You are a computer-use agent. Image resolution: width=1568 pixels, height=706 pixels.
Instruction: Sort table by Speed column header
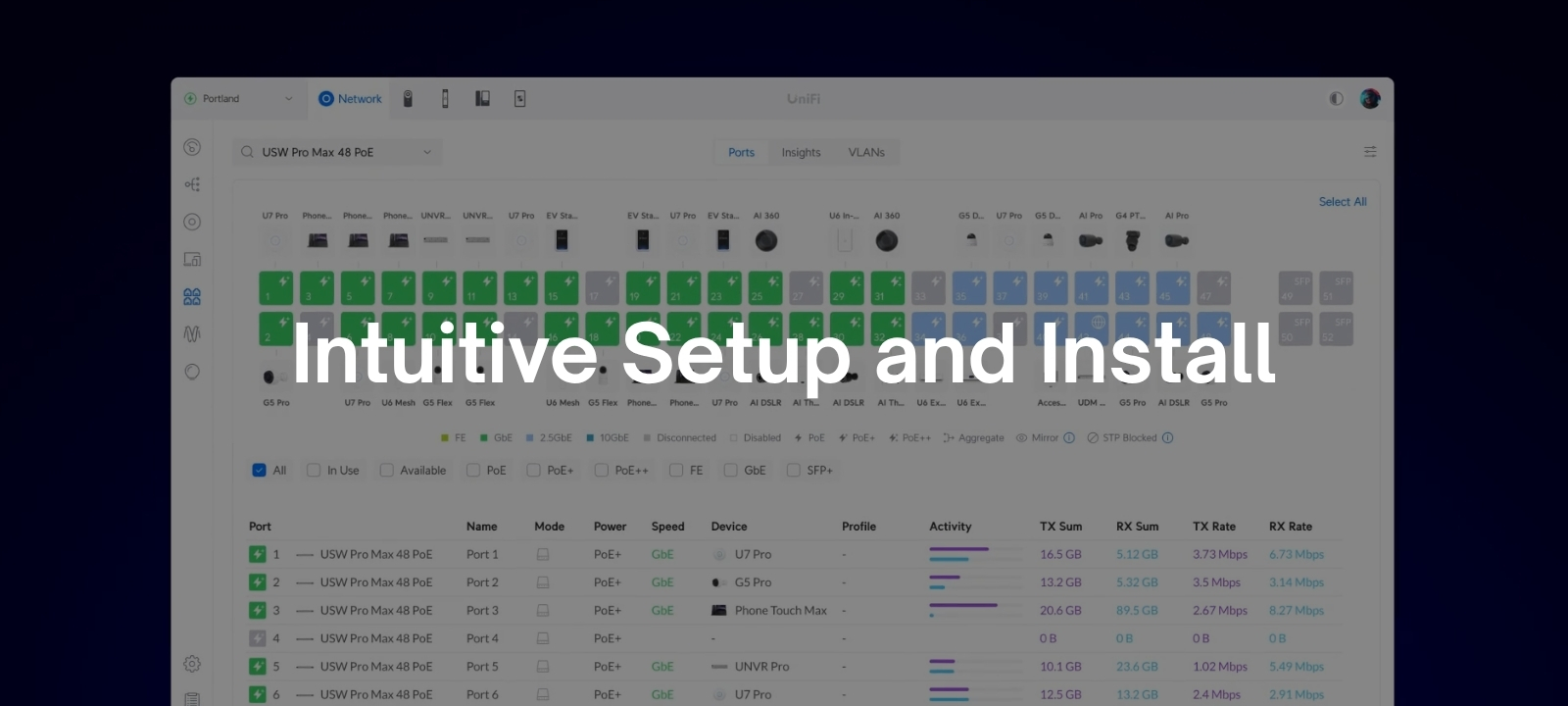tap(668, 527)
